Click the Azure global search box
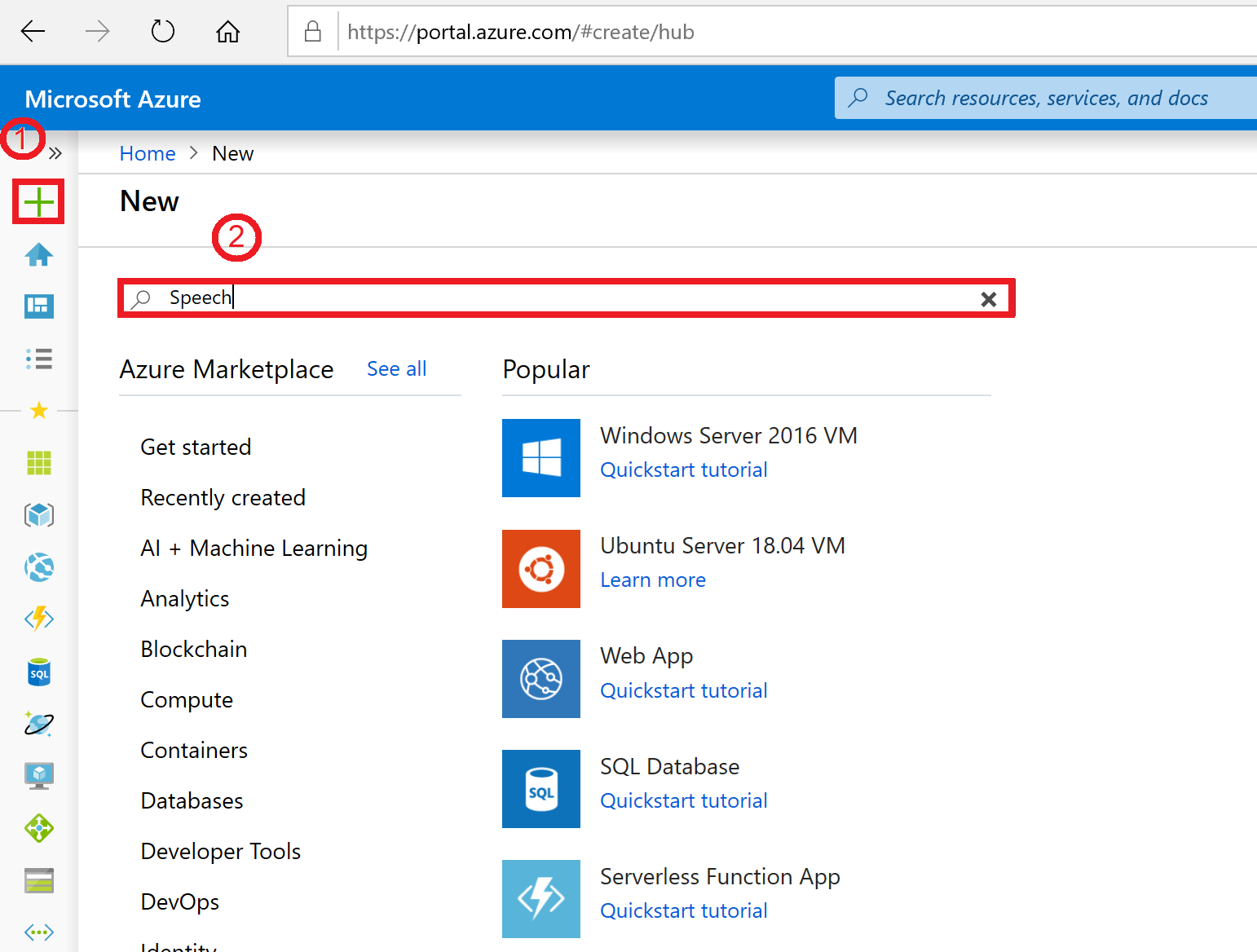Viewport: 1257px width, 952px height. [x=1046, y=98]
